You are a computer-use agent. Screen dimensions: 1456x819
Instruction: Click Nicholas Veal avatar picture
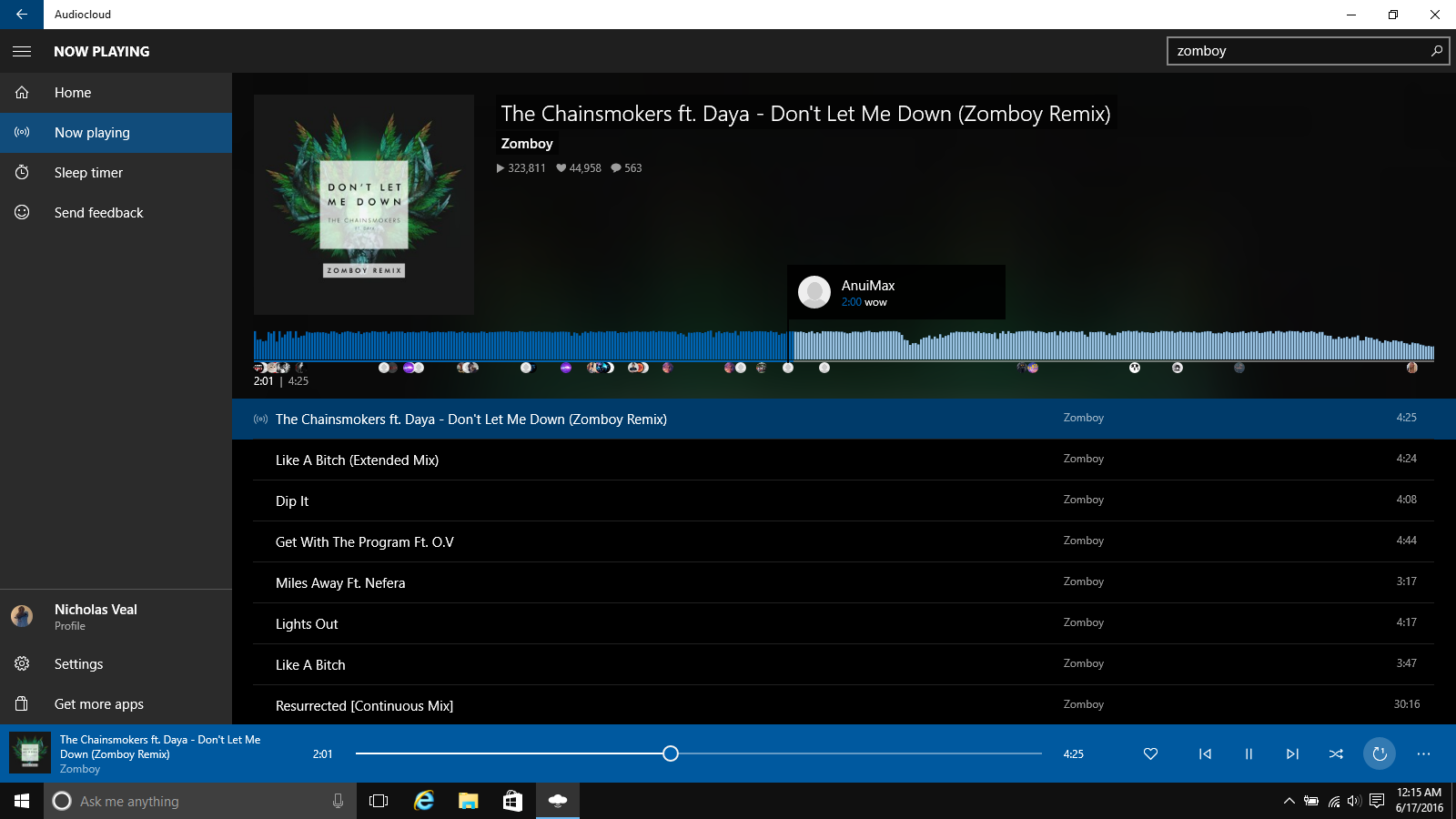point(22,616)
